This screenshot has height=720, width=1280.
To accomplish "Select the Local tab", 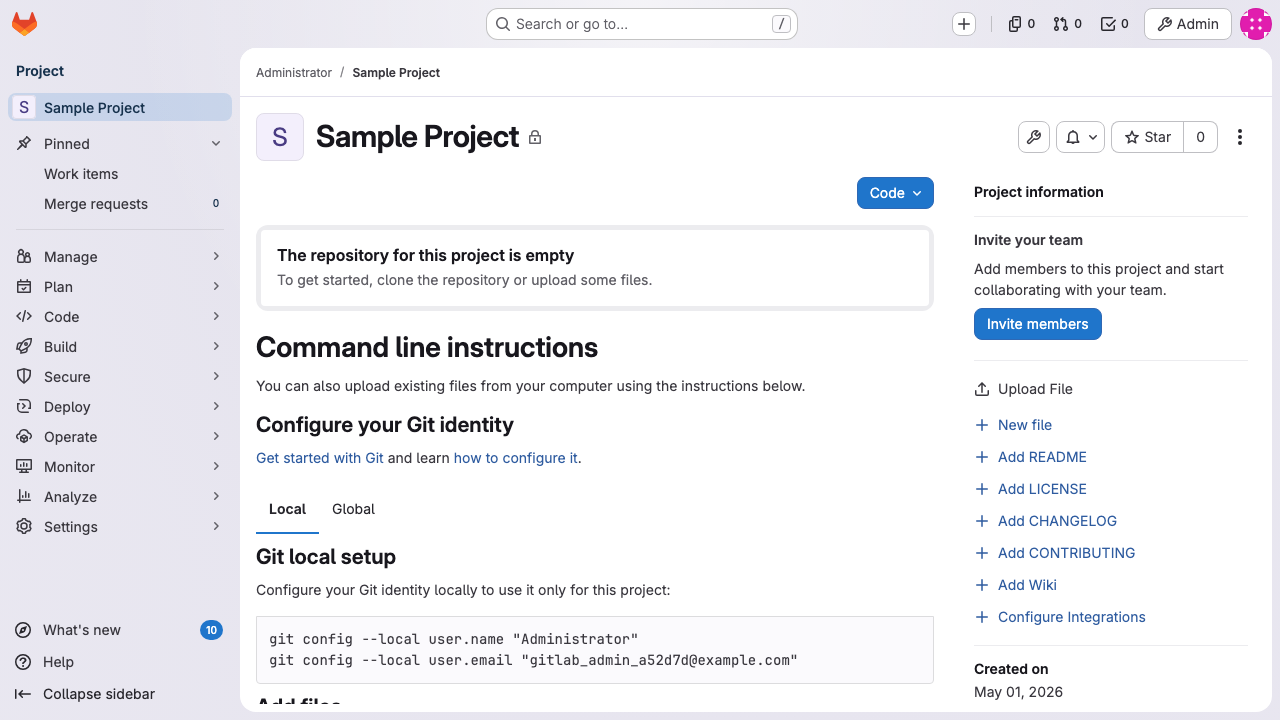I will [x=287, y=509].
